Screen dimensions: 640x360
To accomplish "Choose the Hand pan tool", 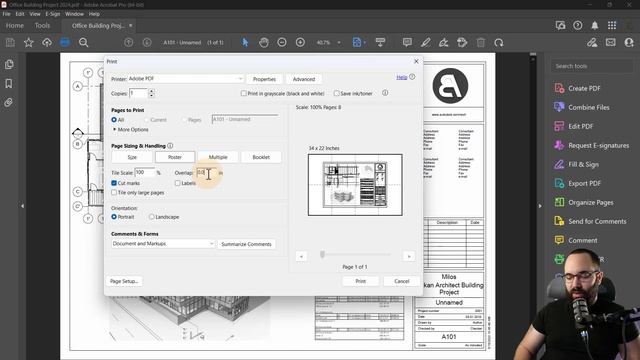I will point(264,42).
